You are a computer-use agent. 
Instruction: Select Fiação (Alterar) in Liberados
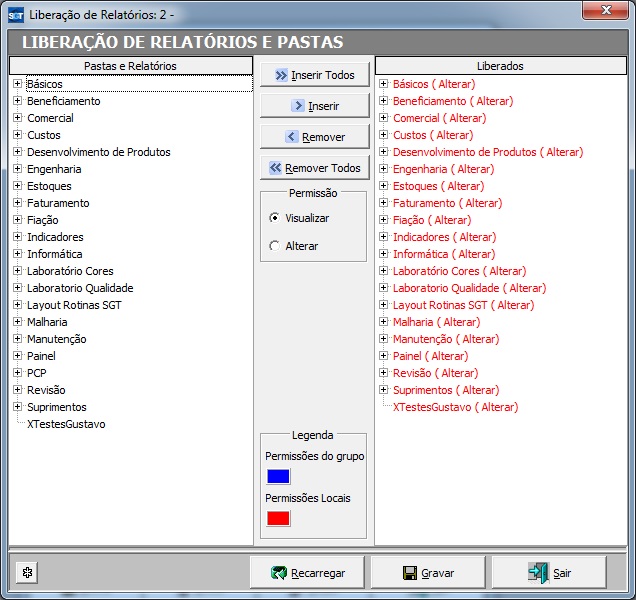[x=432, y=220]
